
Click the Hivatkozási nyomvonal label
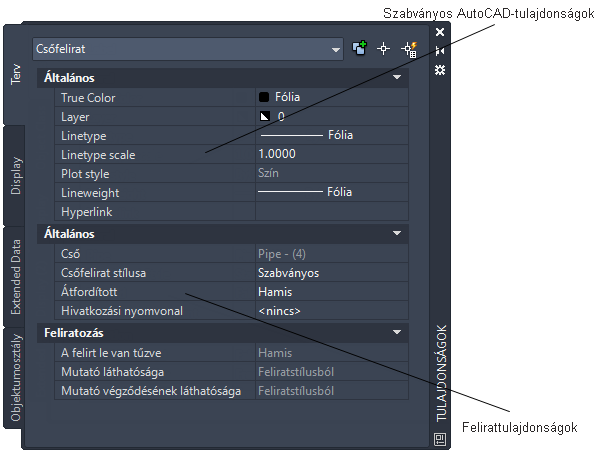click(122, 311)
